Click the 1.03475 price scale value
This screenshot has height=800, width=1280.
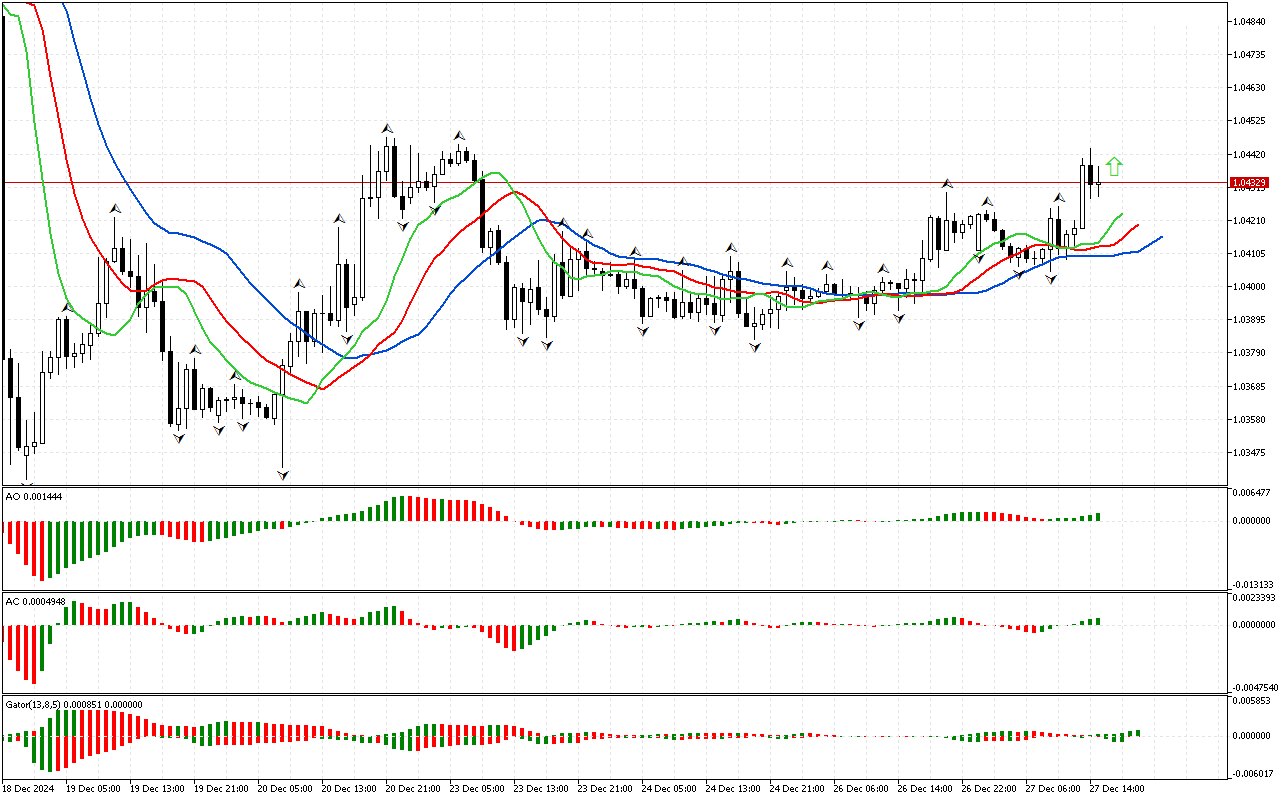1251,453
